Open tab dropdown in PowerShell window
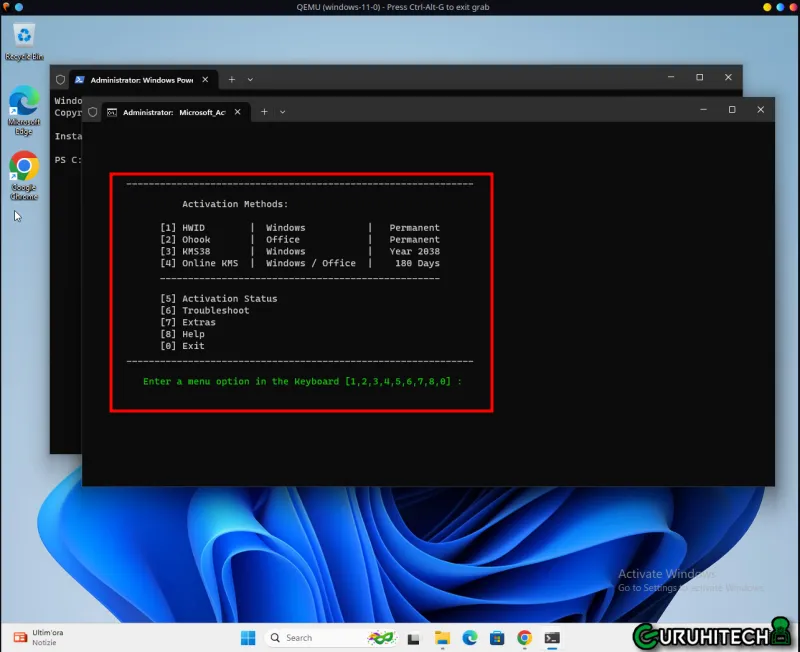The width and height of the screenshot is (800, 652). [250, 80]
